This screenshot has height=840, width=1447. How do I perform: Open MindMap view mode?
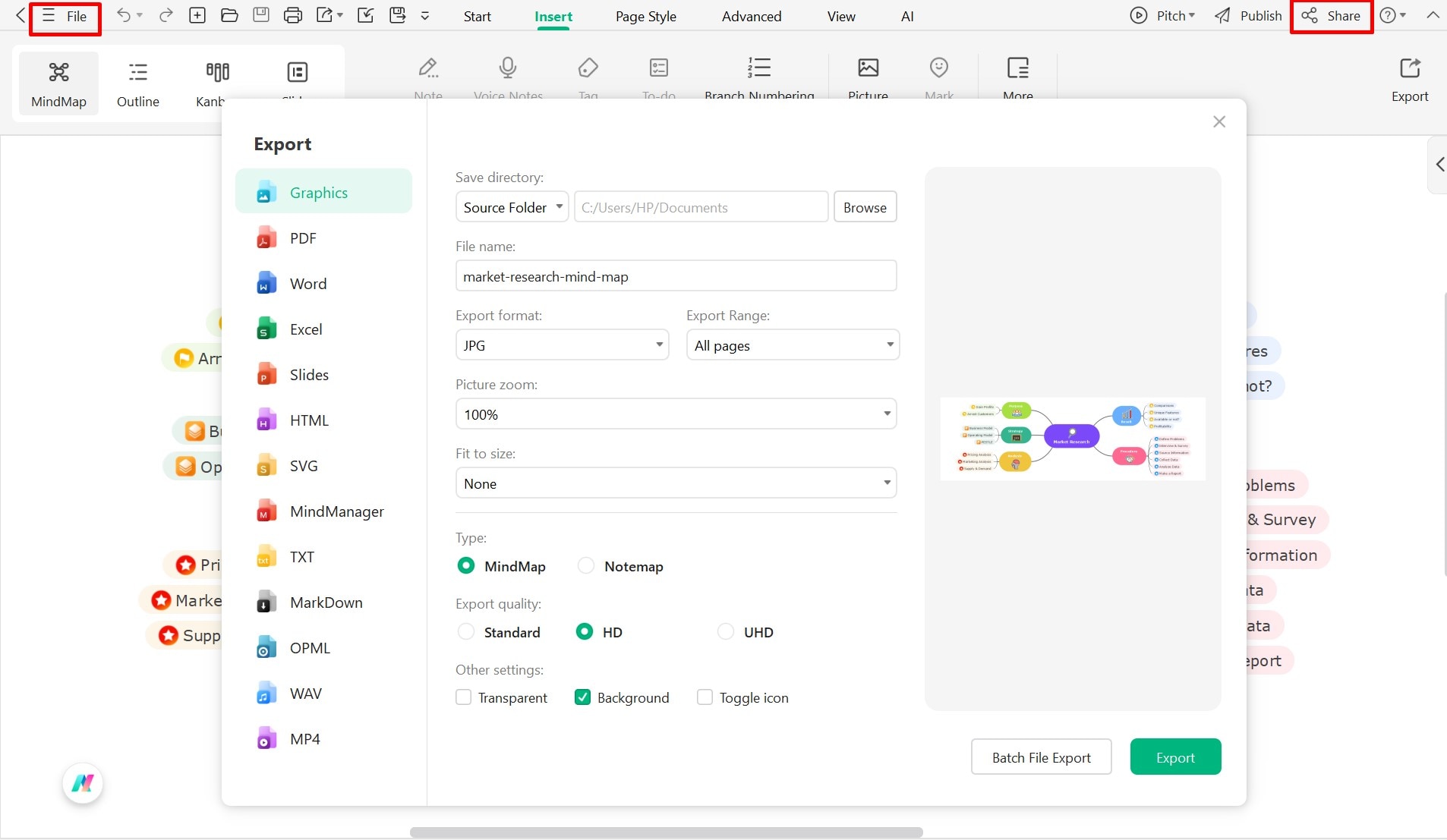click(58, 82)
